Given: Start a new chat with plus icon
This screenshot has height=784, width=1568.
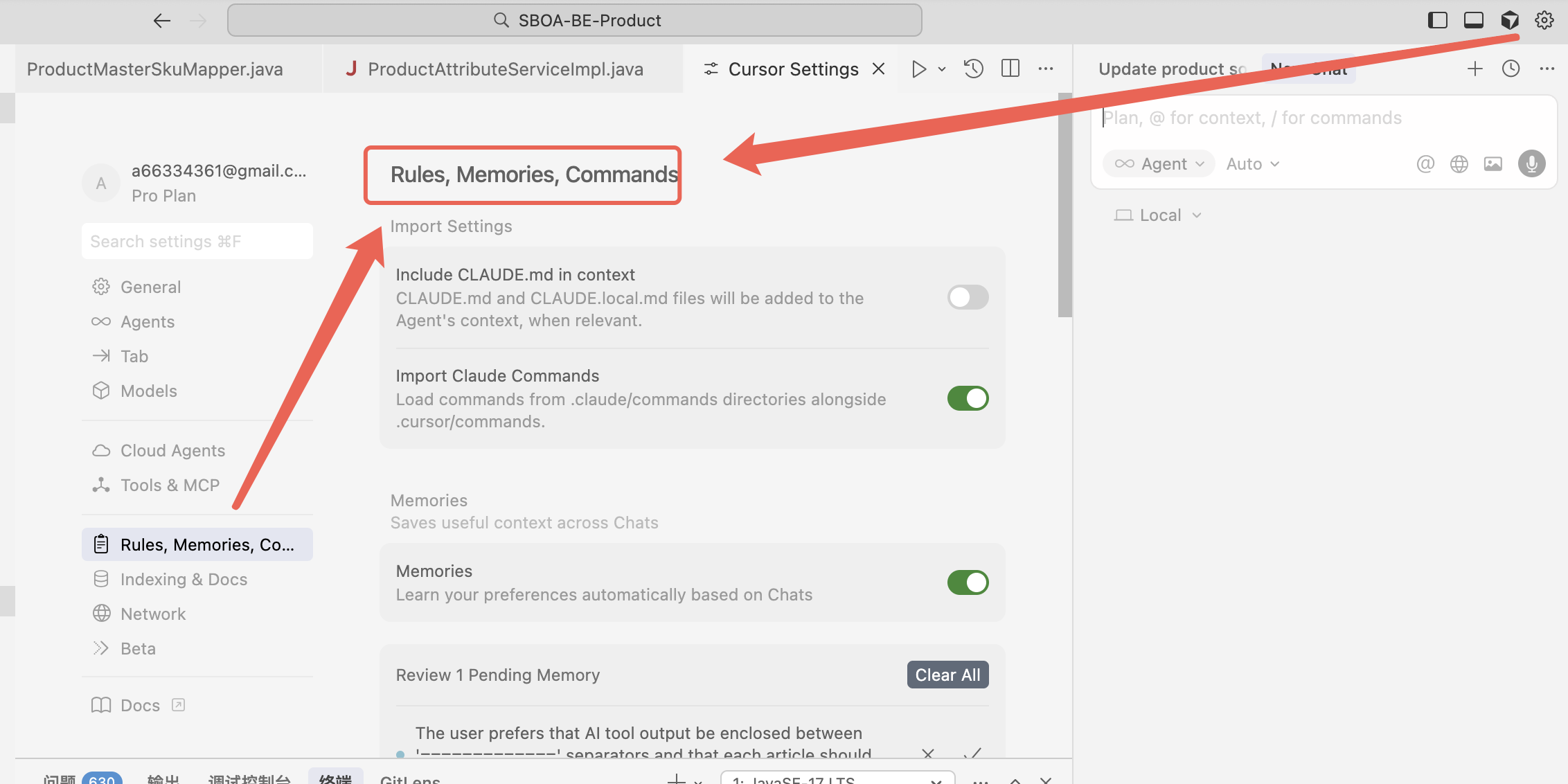Looking at the screenshot, I should [1475, 69].
